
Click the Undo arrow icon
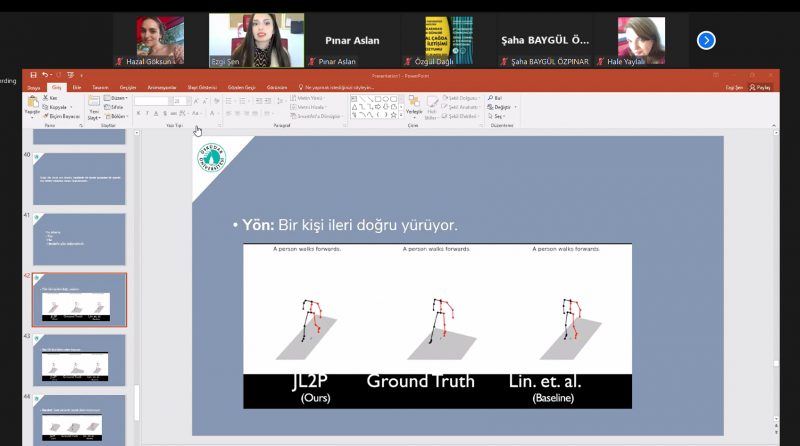(x=45, y=75)
